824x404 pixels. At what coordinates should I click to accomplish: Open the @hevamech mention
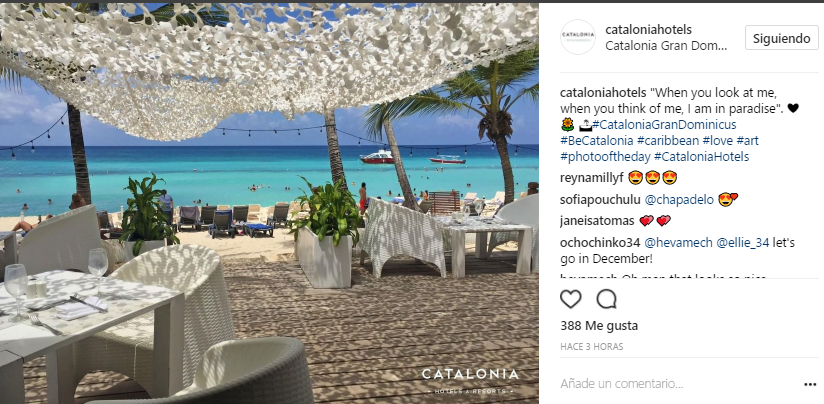coord(678,243)
